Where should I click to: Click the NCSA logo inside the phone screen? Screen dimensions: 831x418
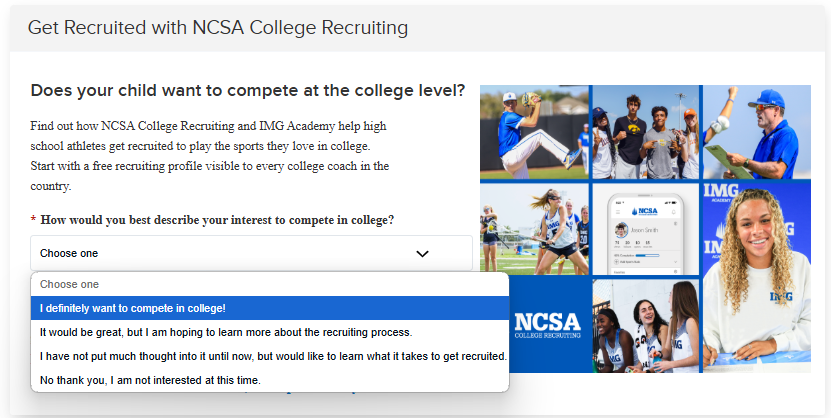click(644, 211)
